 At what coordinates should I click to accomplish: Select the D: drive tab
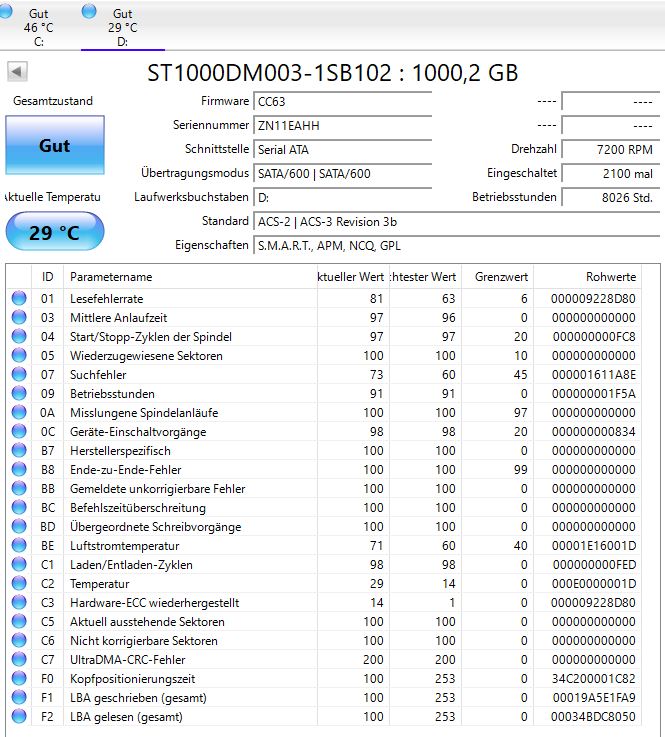123,25
